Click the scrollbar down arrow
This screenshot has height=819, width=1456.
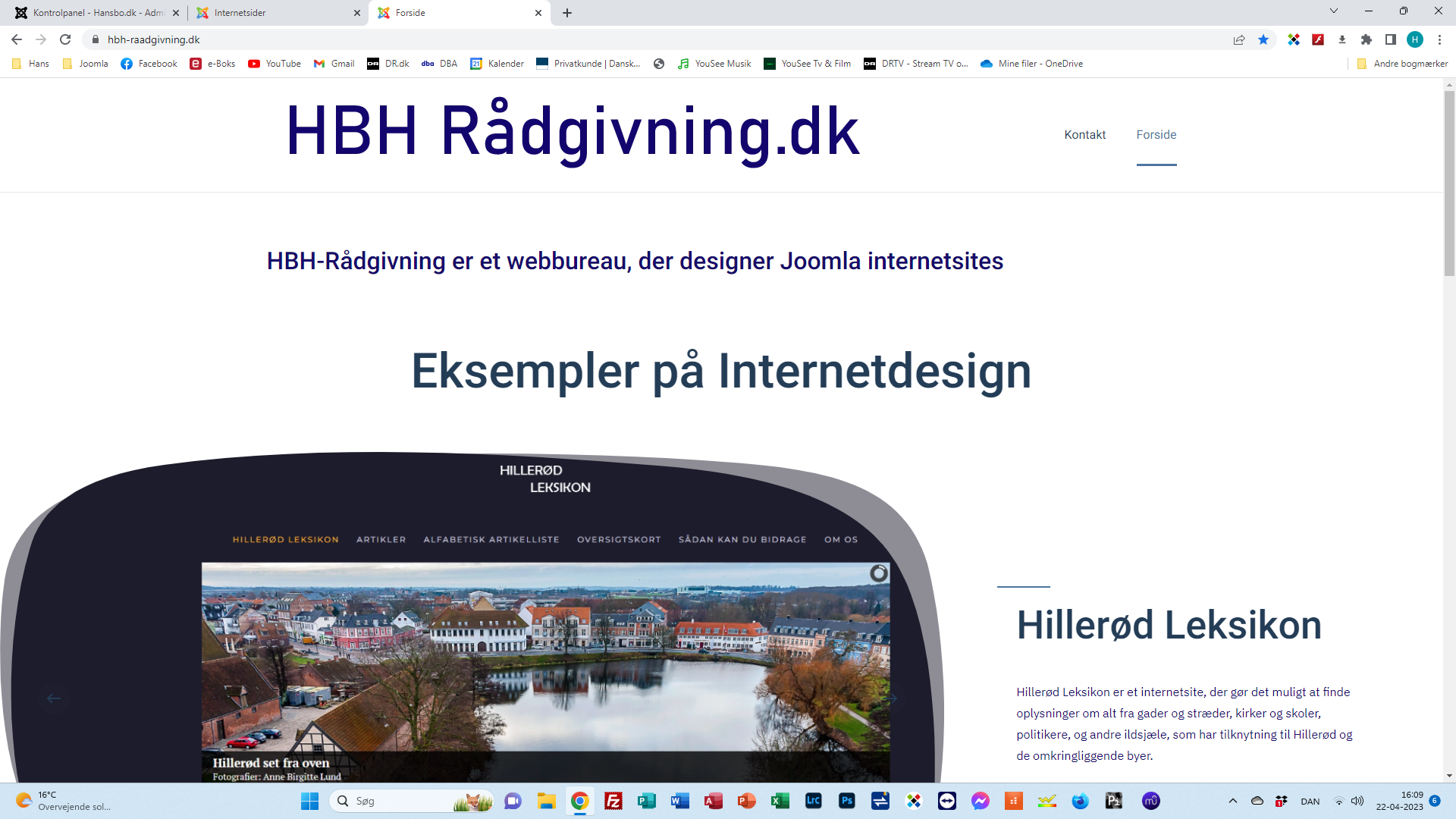coord(1449,776)
